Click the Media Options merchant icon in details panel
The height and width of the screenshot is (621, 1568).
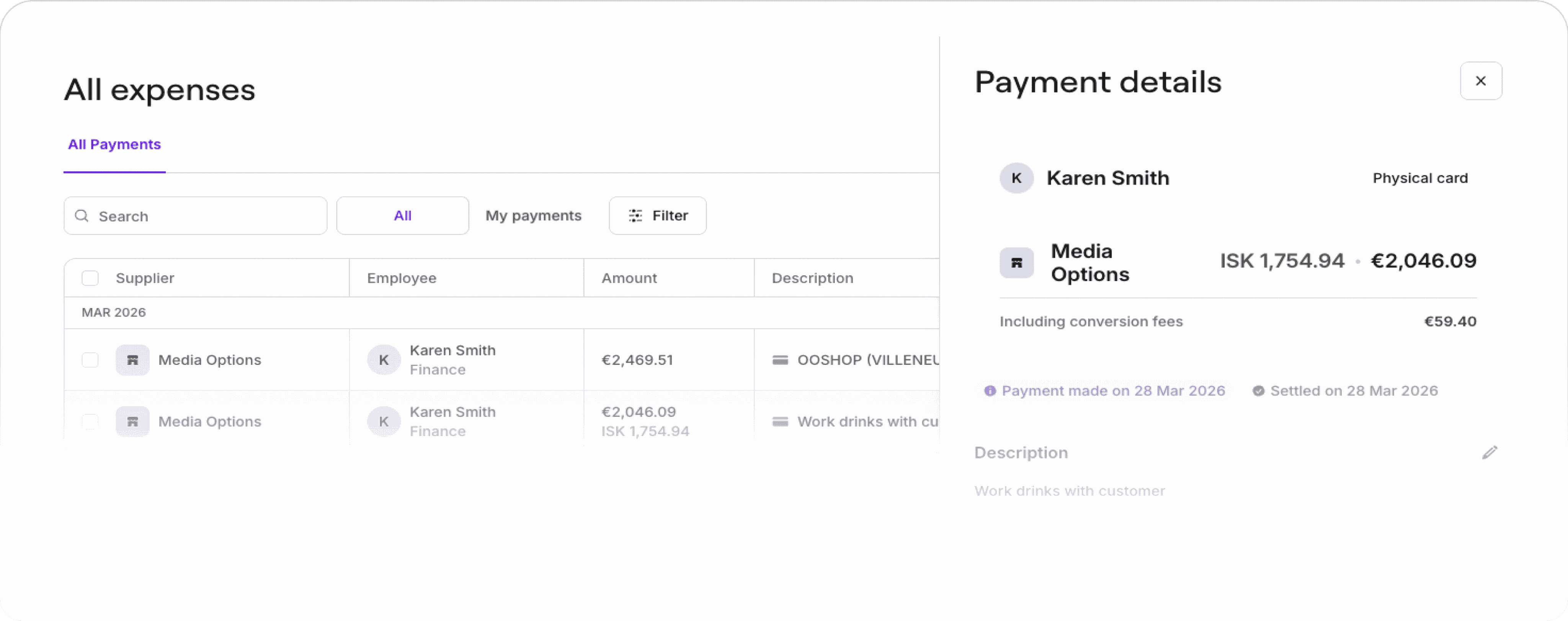click(x=1016, y=262)
